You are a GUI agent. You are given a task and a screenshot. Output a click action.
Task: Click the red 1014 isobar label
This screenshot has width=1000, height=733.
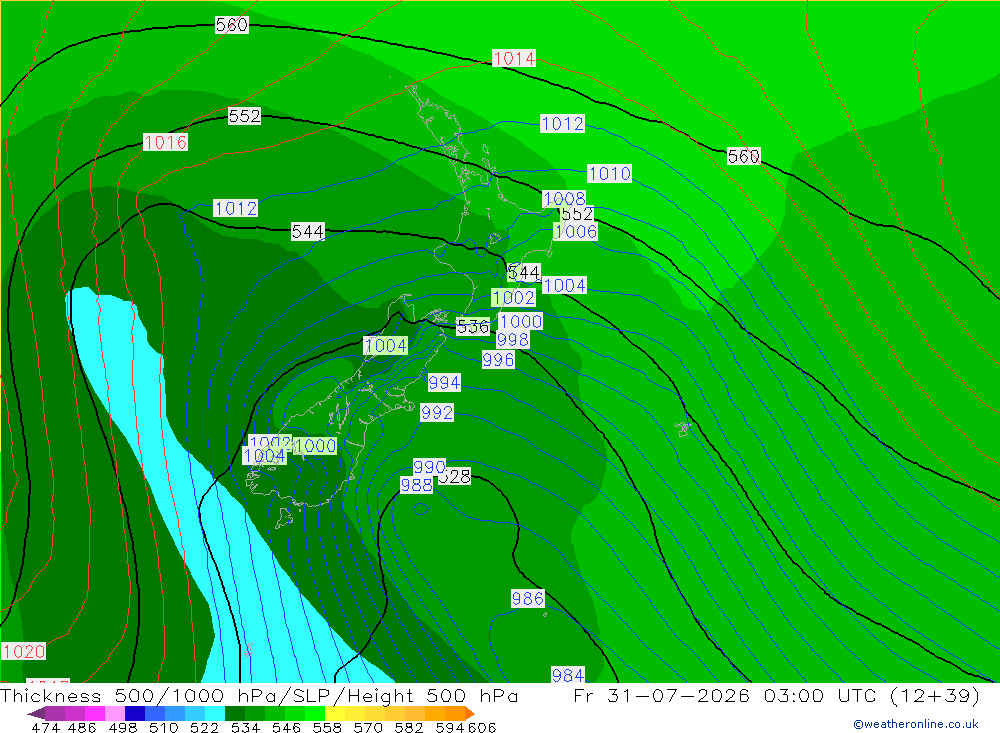514,59
